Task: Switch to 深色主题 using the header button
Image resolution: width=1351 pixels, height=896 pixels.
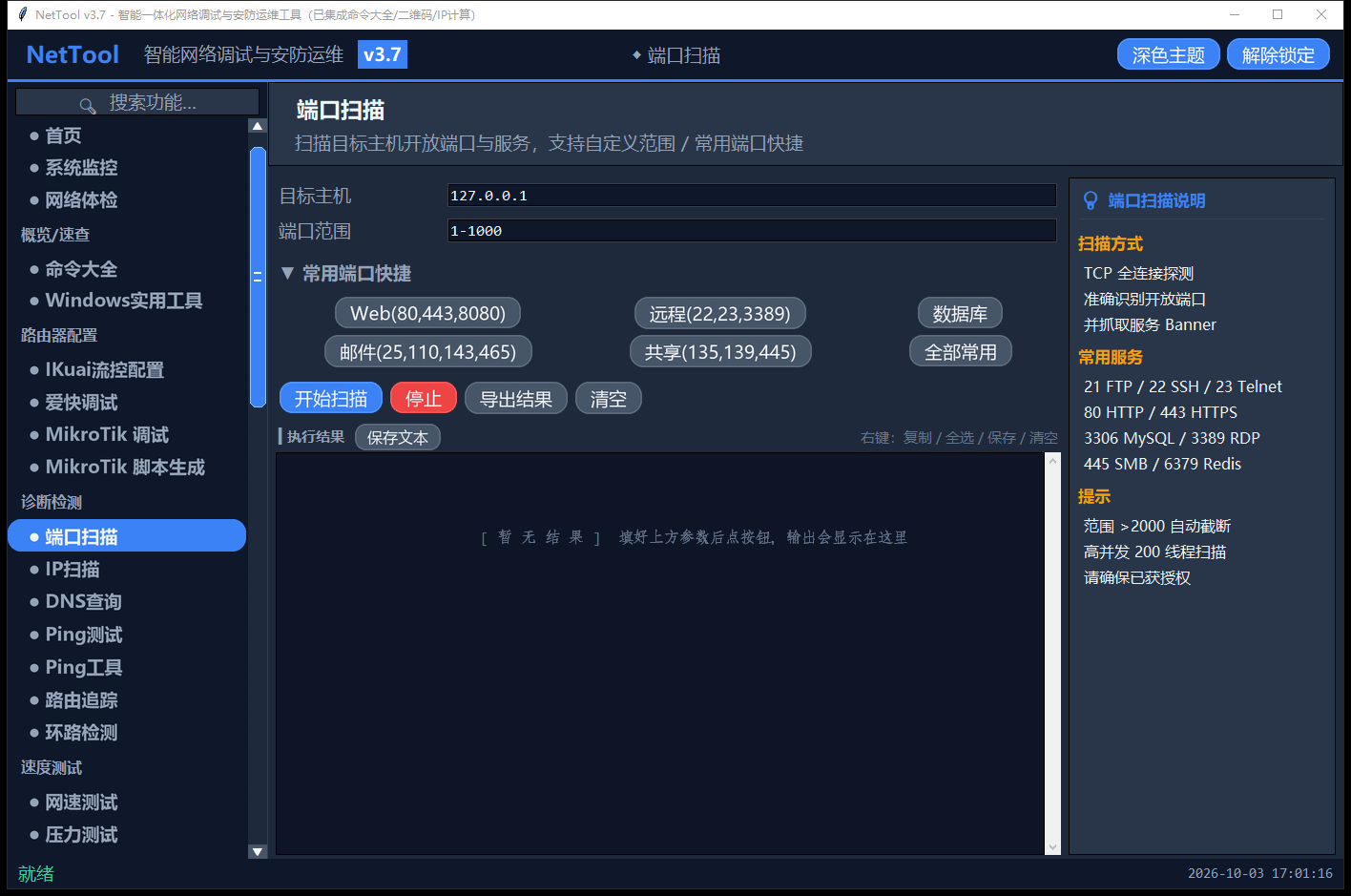Action: [1169, 55]
